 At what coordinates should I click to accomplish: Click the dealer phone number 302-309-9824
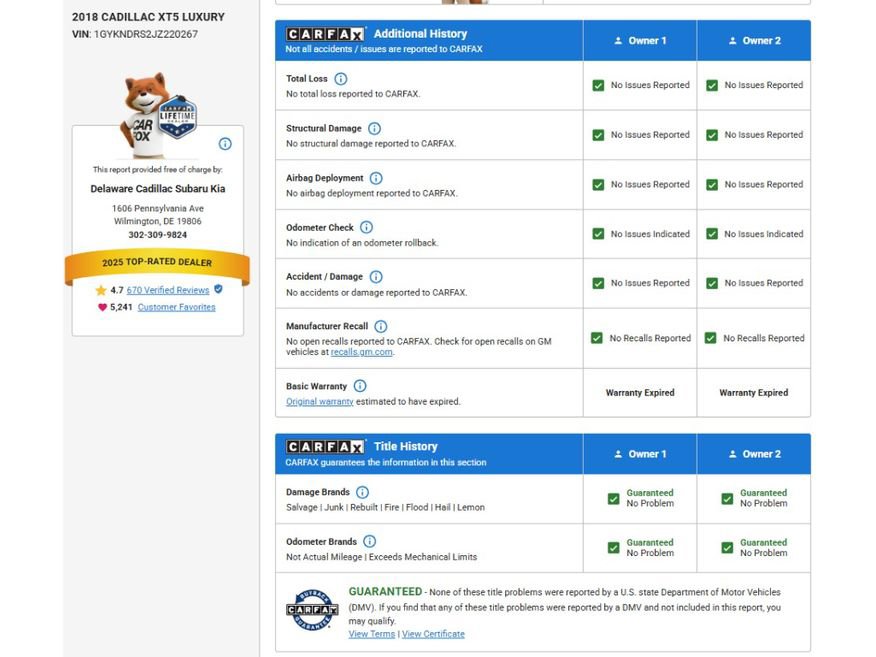pyautogui.click(x=158, y=235)
